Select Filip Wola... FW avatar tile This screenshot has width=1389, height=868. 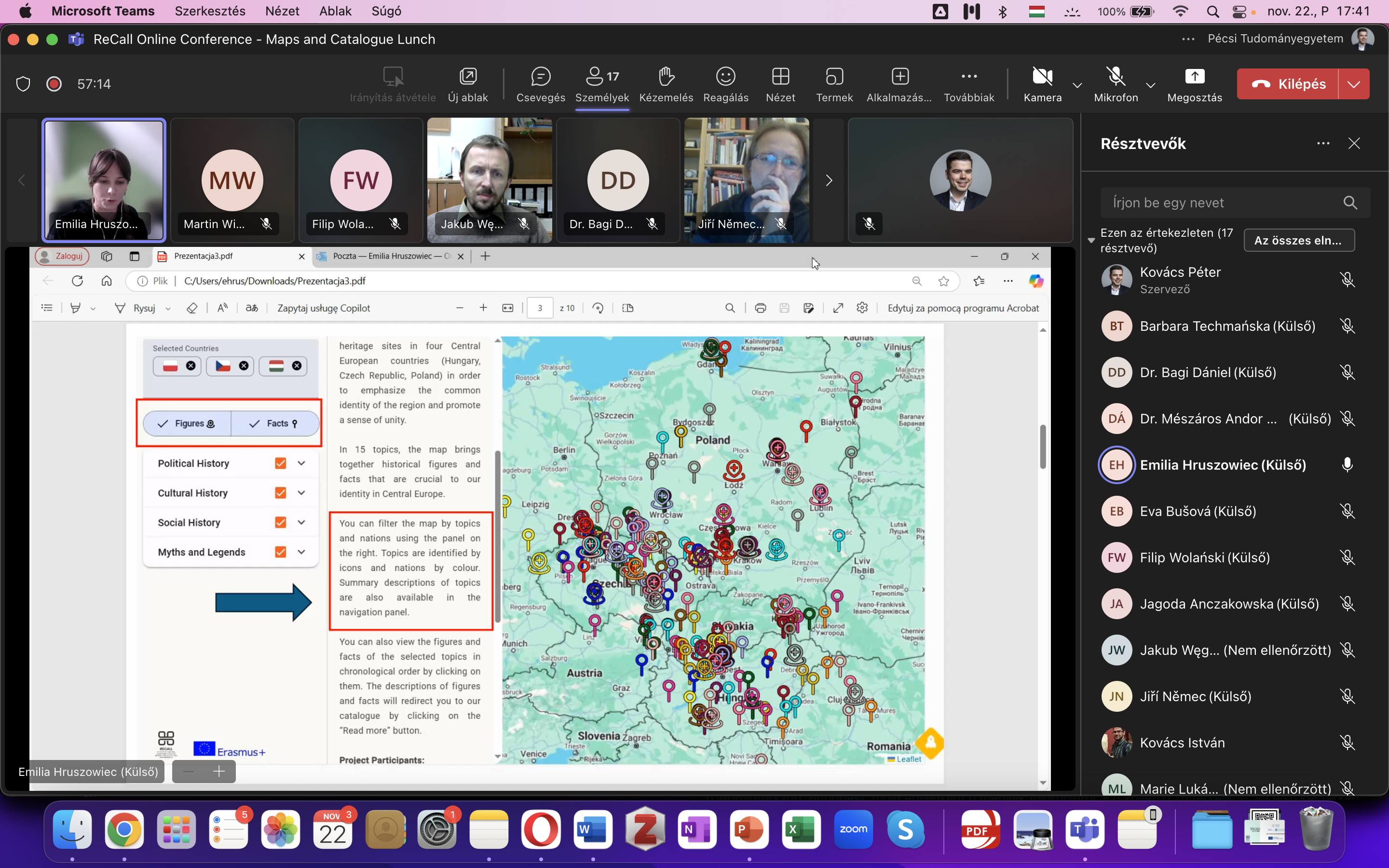point(361,180)
